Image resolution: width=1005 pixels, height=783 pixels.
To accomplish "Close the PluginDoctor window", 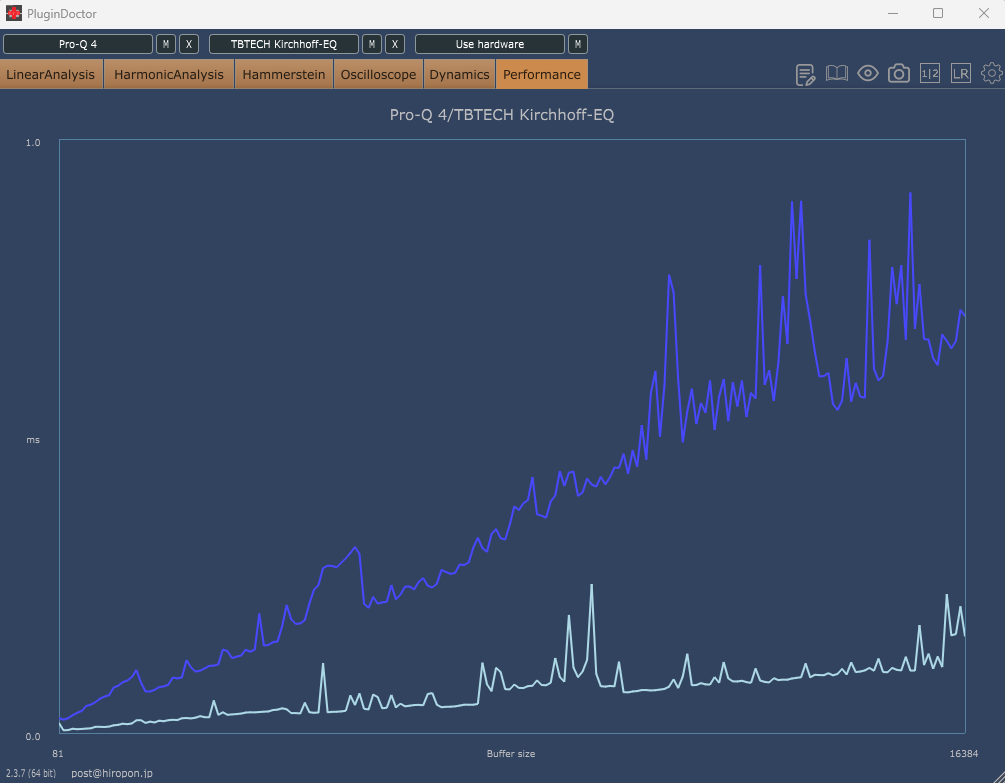I will [x=984, y=13].
